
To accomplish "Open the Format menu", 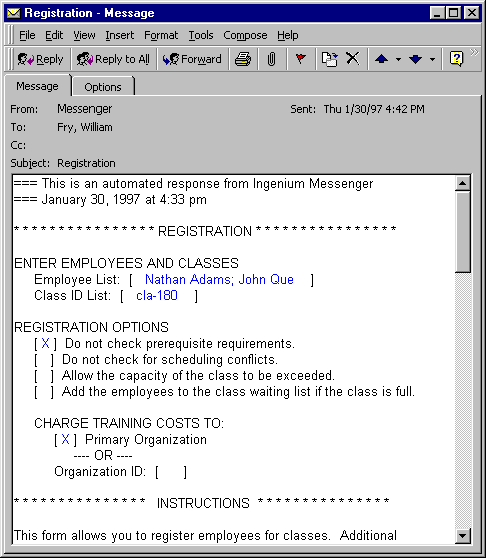I will click(x=161, y=35).
